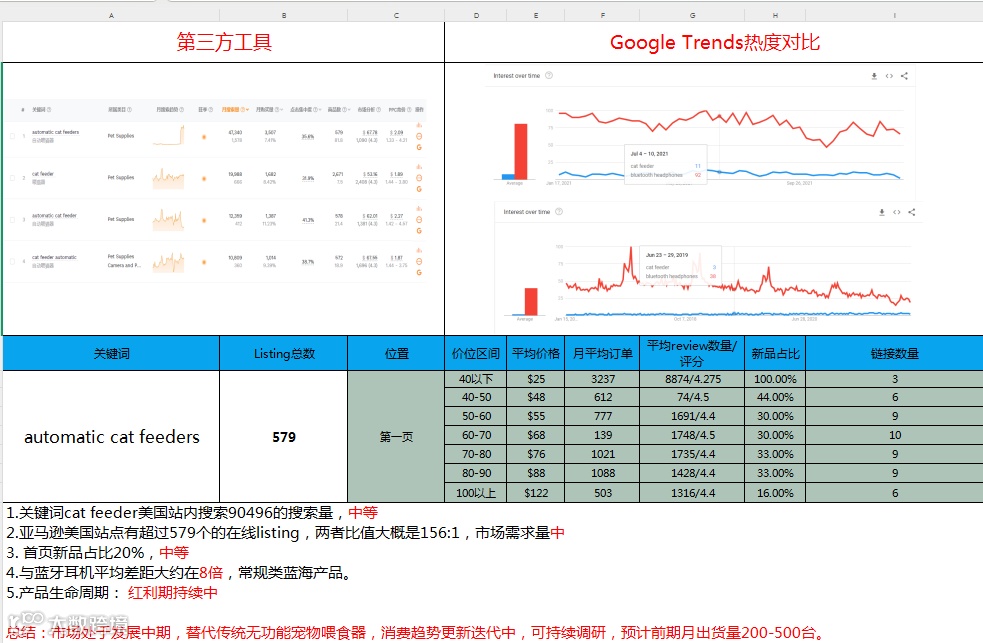Select the '位置' header cell

tap(396, 353)
